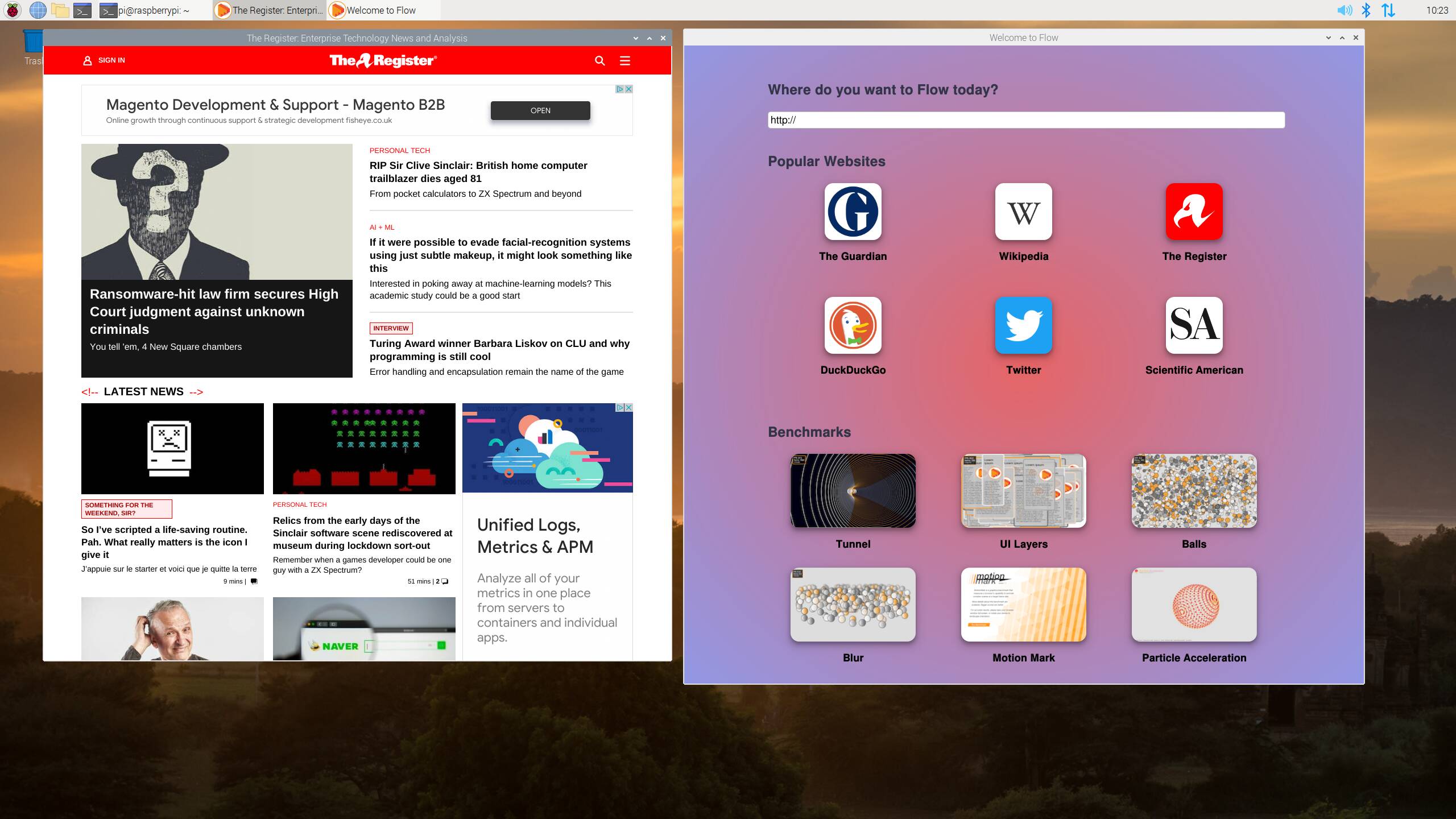1456x819 pixels.
Task: Read the RIP Sir Clive Sinclair article
Action: click(478, 172)
